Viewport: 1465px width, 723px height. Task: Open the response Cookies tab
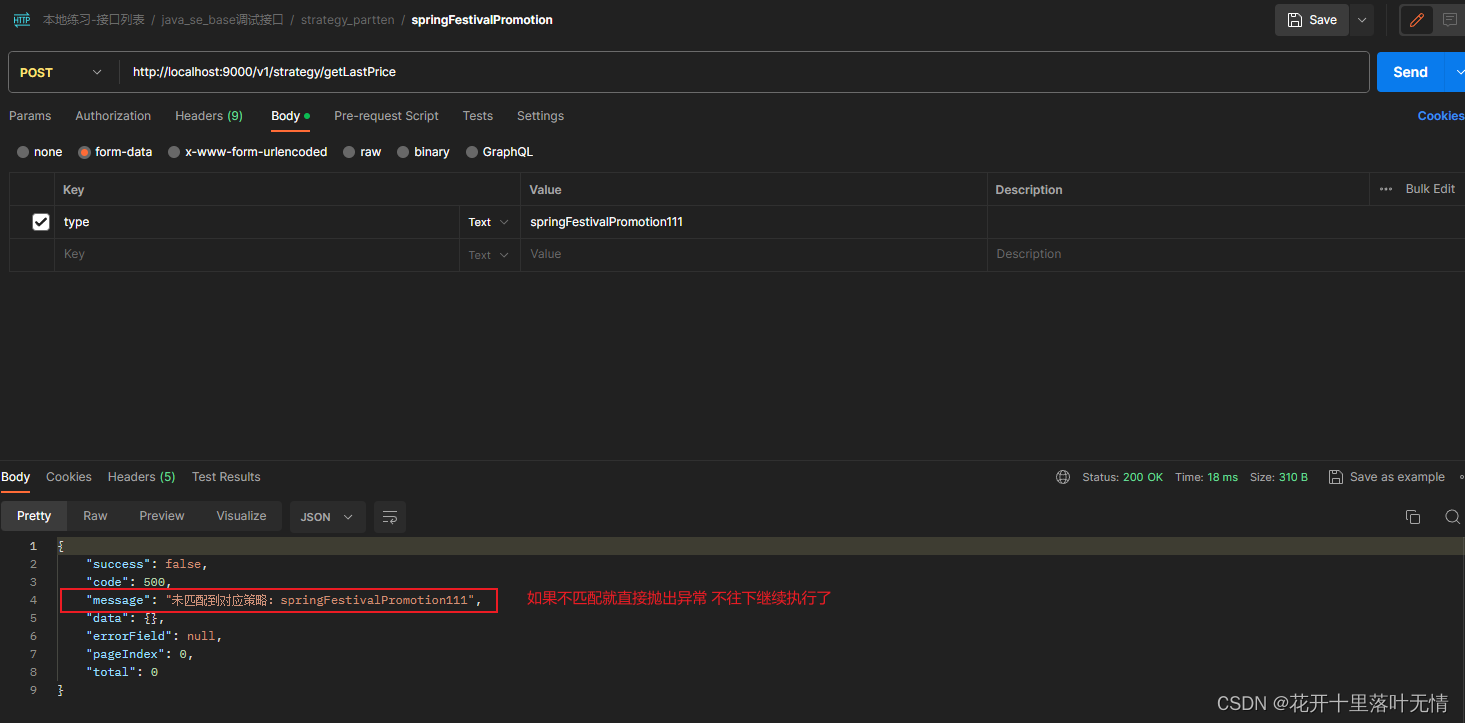pos(69,477)
